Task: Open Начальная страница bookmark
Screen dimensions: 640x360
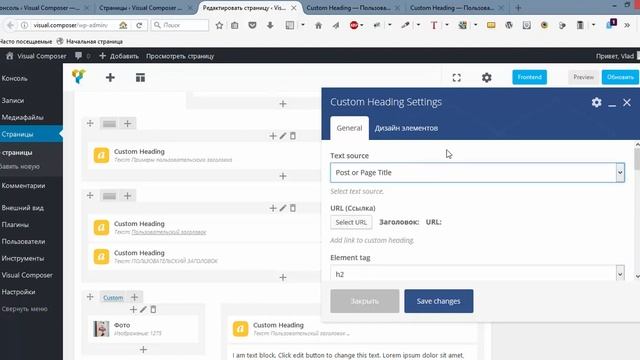Action: click(x=90, y=41)
